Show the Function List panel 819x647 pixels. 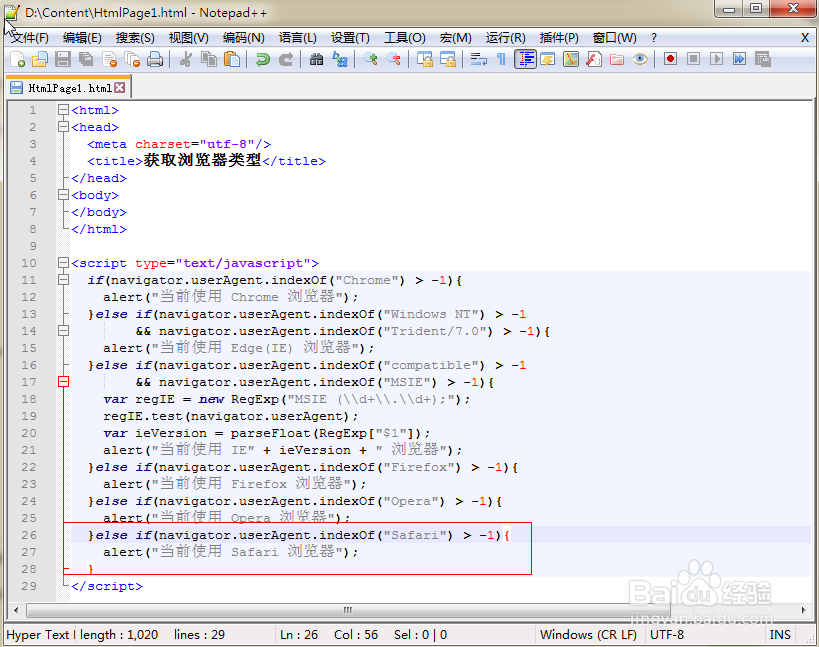594,60
